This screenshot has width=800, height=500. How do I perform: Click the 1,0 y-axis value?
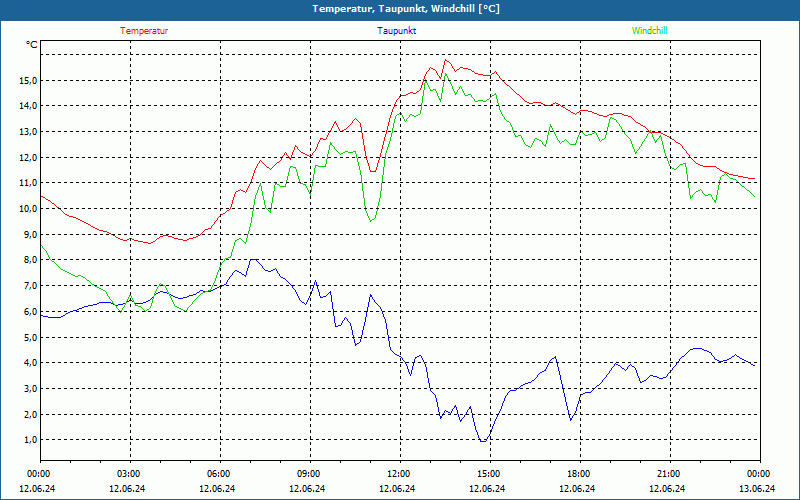[x=30, y=440]
